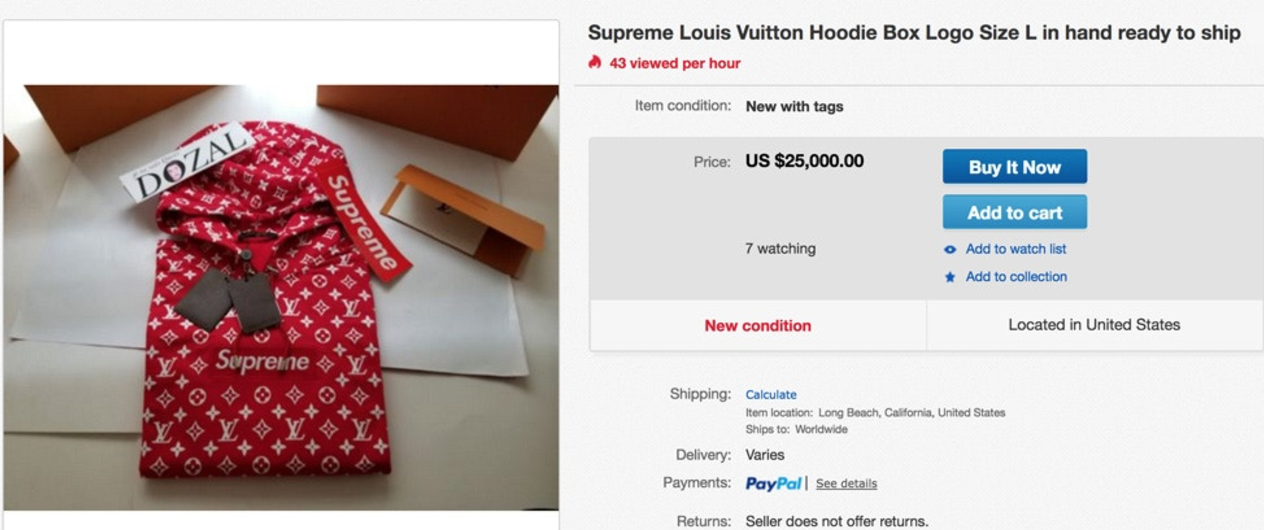This screenshot has width=1264, height=530.
Task: Click the eye icon for the watch list
Action: tap(950, 249)
